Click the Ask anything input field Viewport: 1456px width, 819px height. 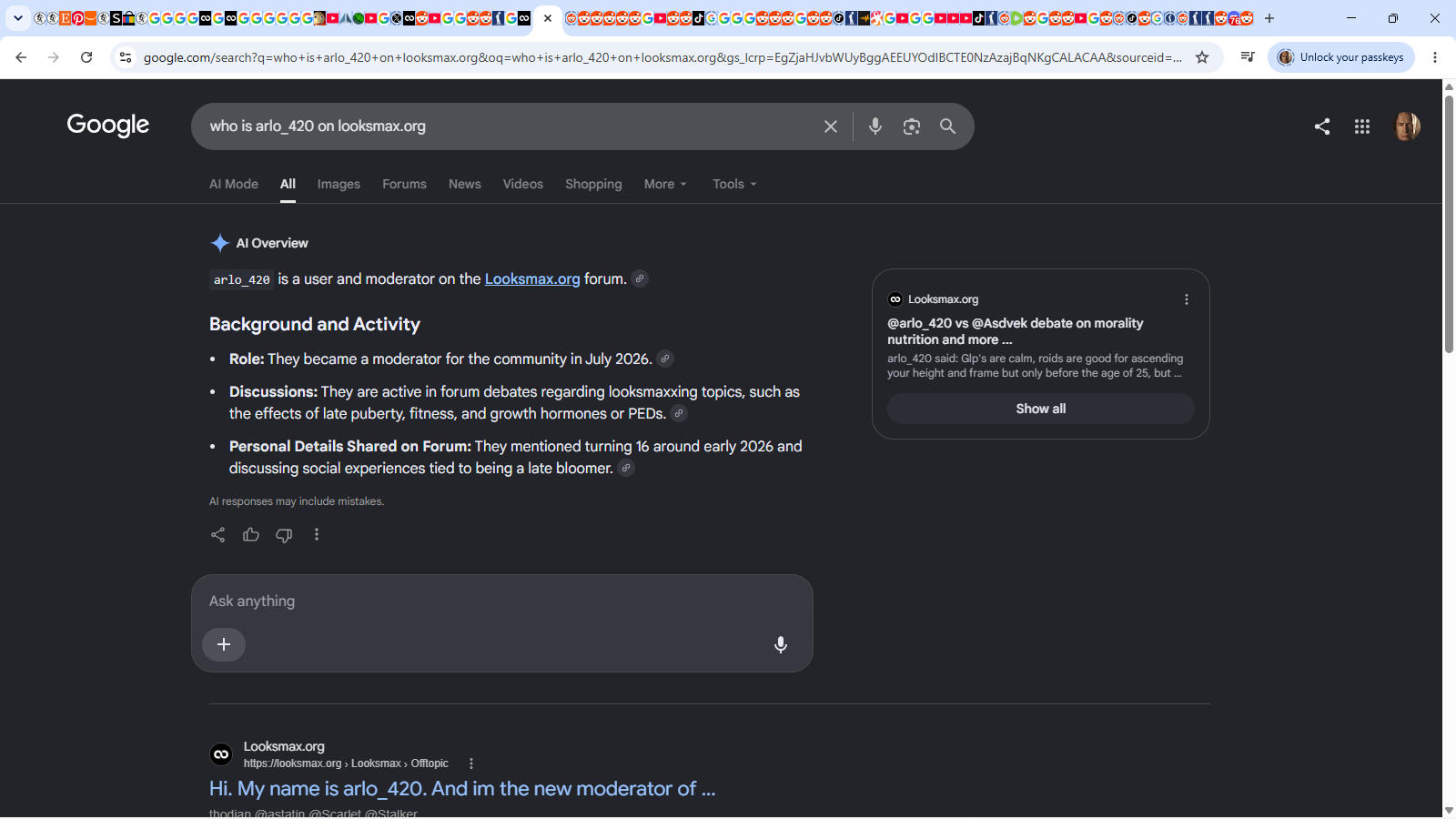tap(502, 602)
